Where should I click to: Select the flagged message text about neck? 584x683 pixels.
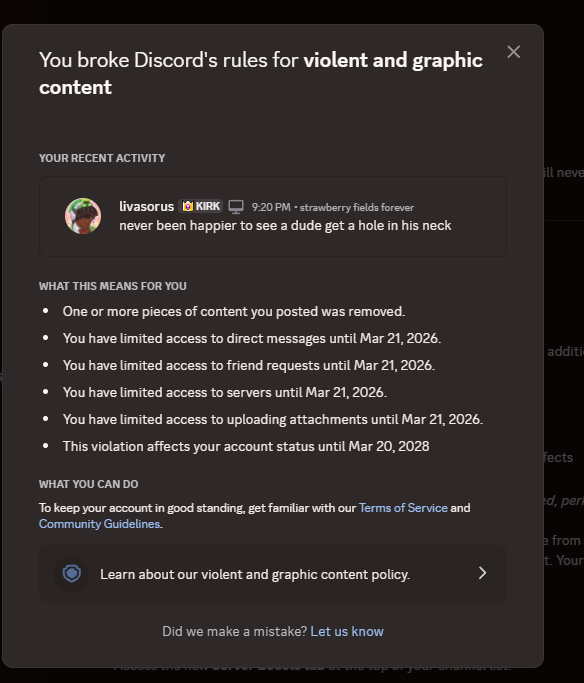point(285,226)
